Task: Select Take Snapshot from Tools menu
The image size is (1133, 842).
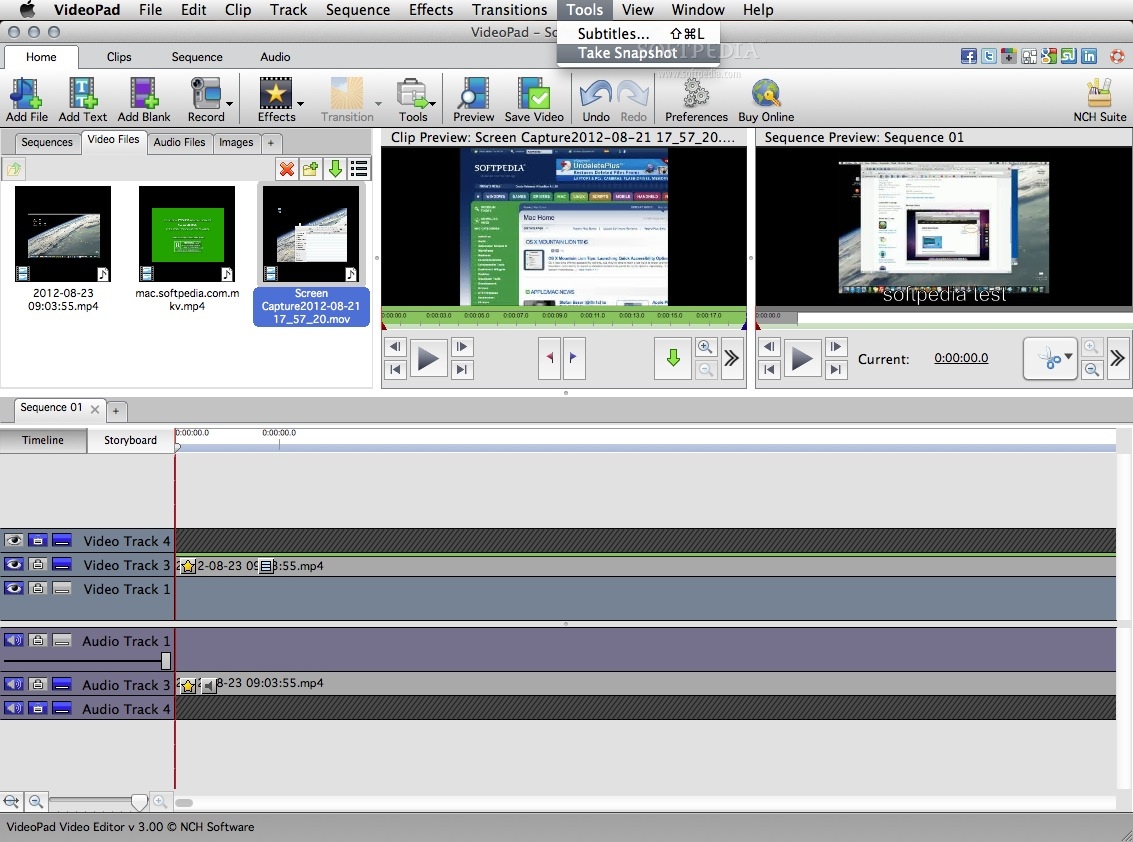Action: (x=638, y=53)
